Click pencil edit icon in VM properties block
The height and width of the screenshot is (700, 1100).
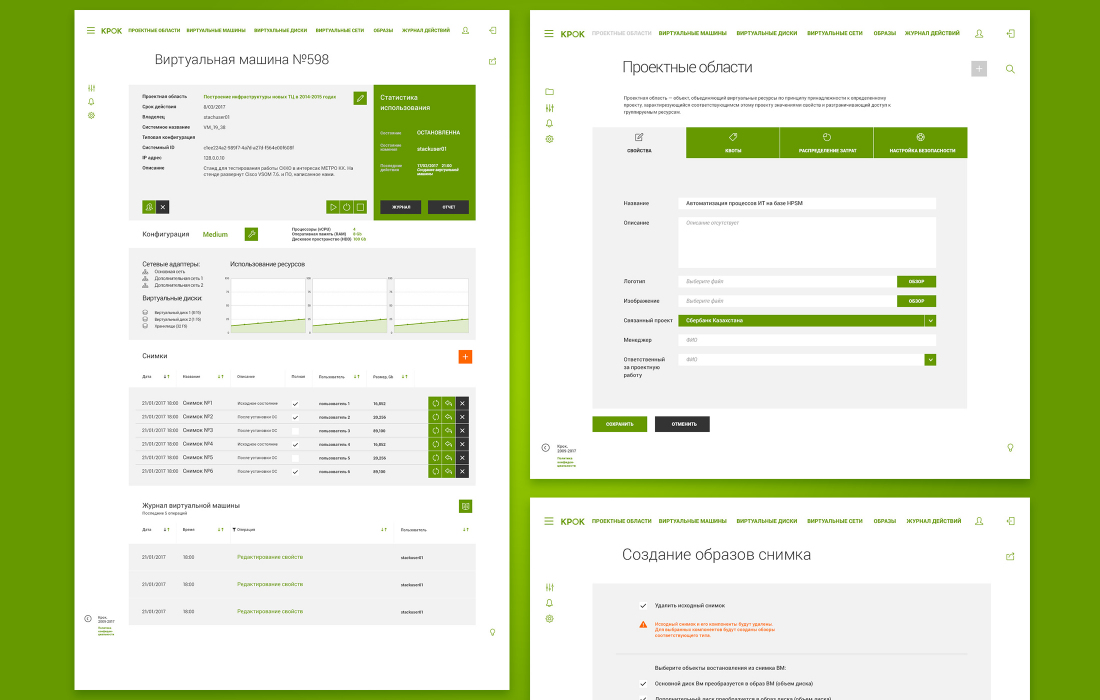click(x=360, y=98)
